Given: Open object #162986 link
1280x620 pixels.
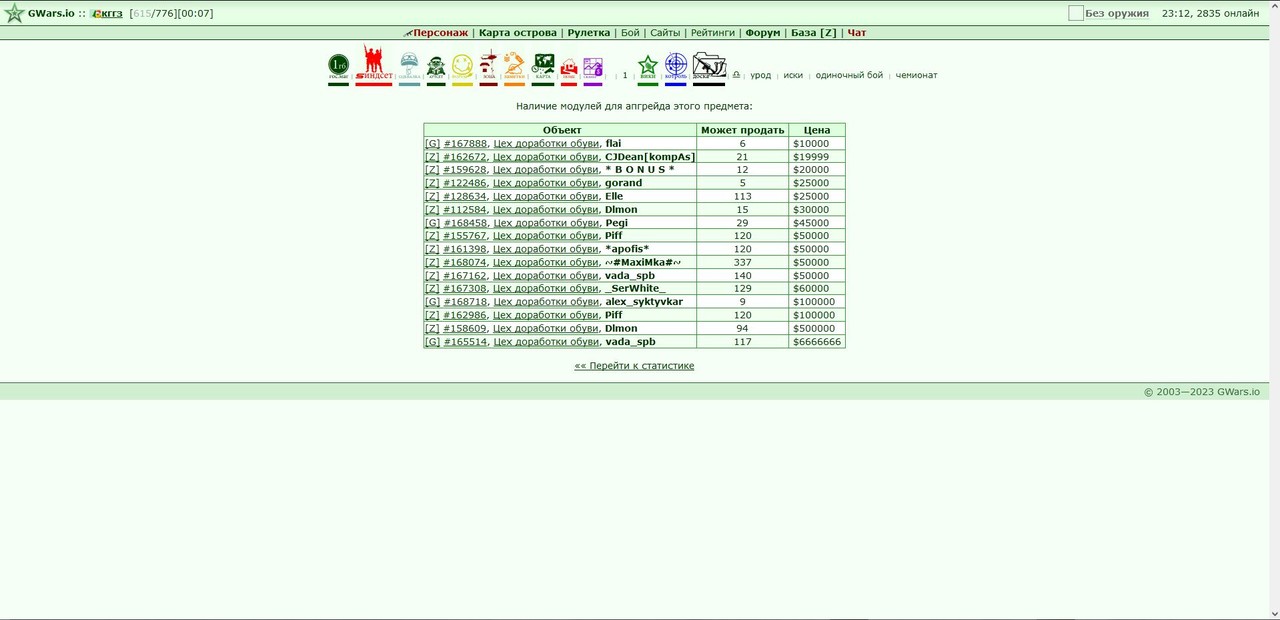Looking at the screenshot, I should tap(465, 315).
